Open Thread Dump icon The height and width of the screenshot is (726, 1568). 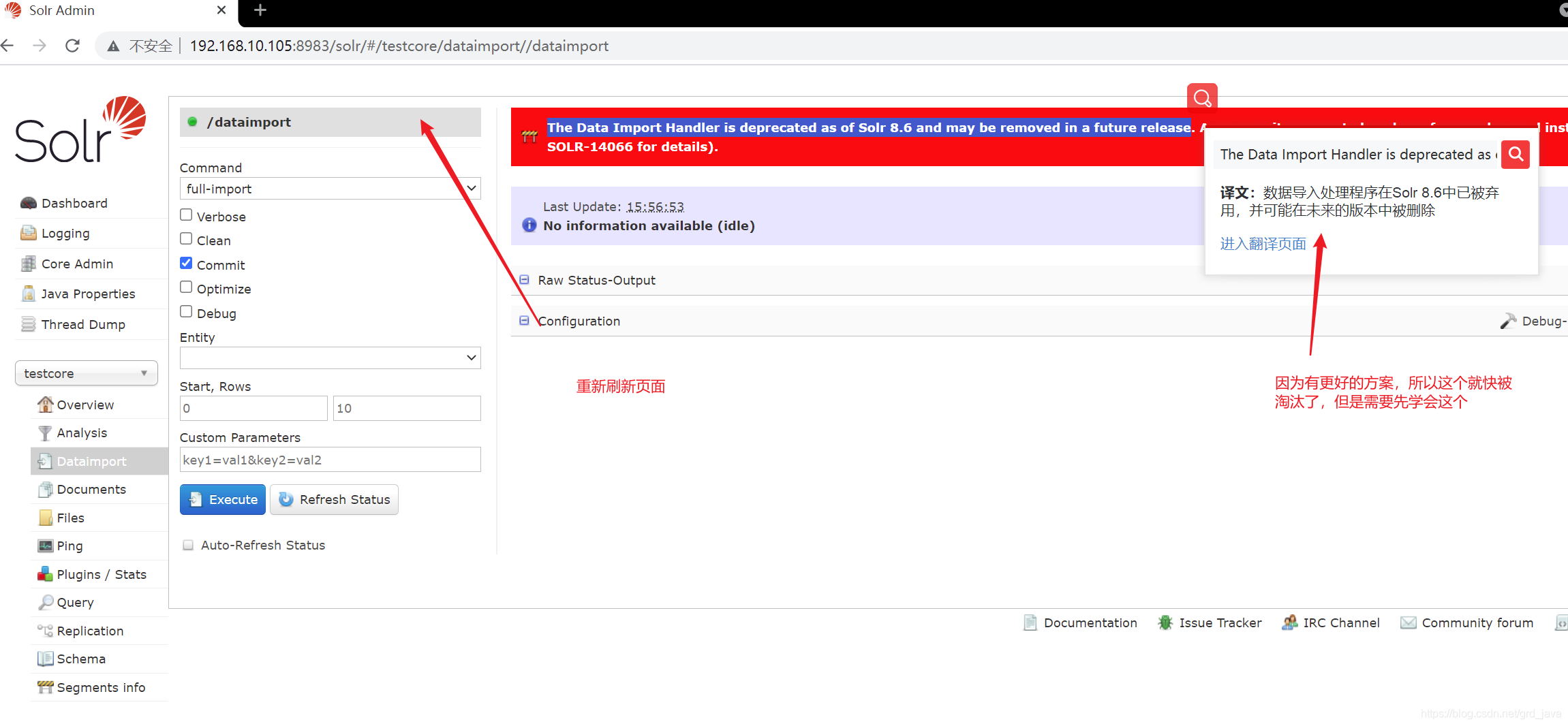click(28, 324)
